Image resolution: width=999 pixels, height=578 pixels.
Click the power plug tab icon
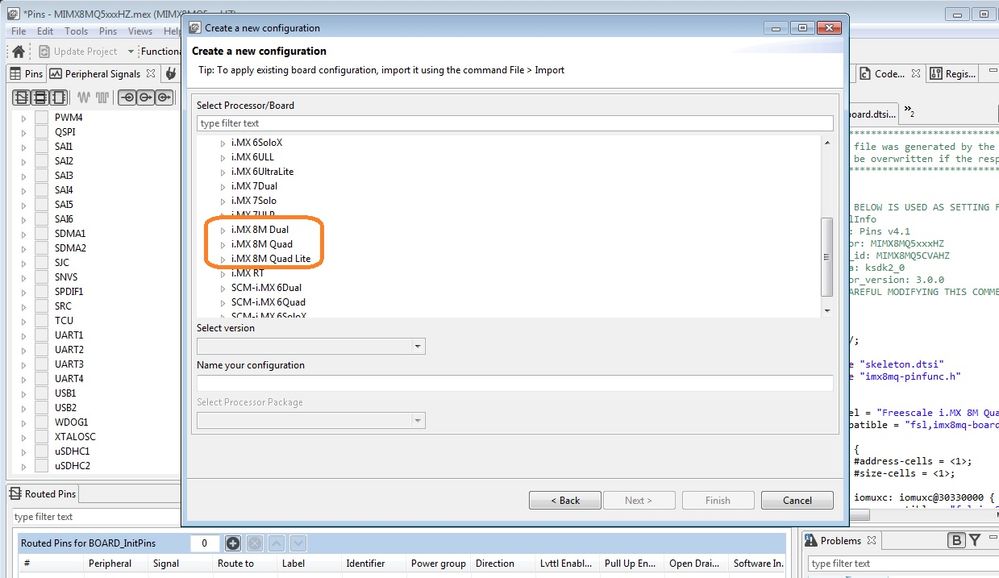171,74
